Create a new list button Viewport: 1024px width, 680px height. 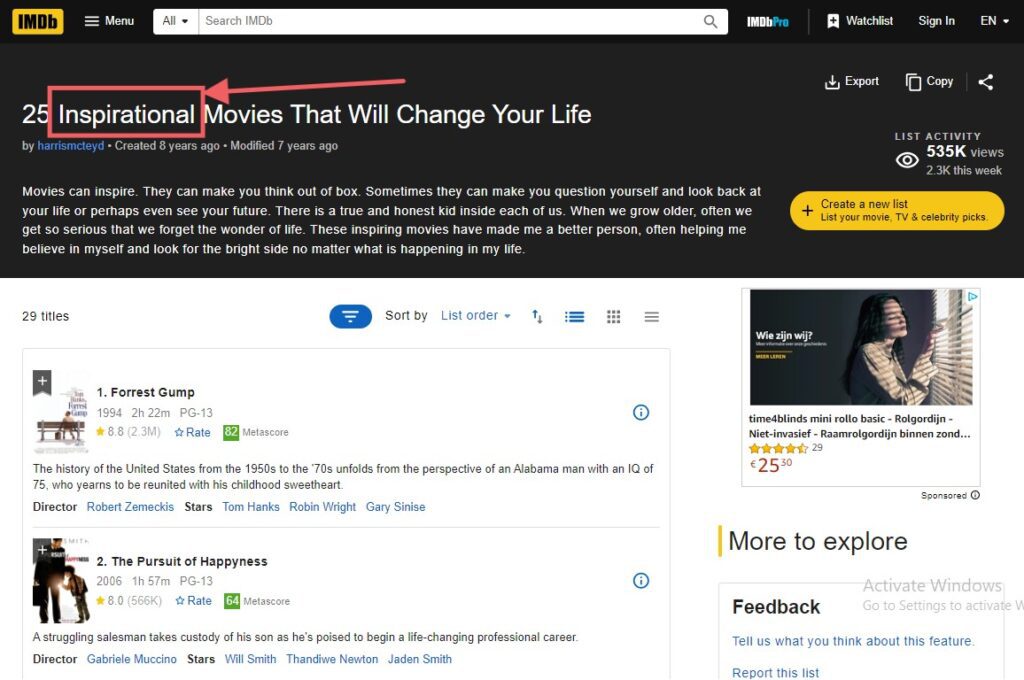point(897,210)
